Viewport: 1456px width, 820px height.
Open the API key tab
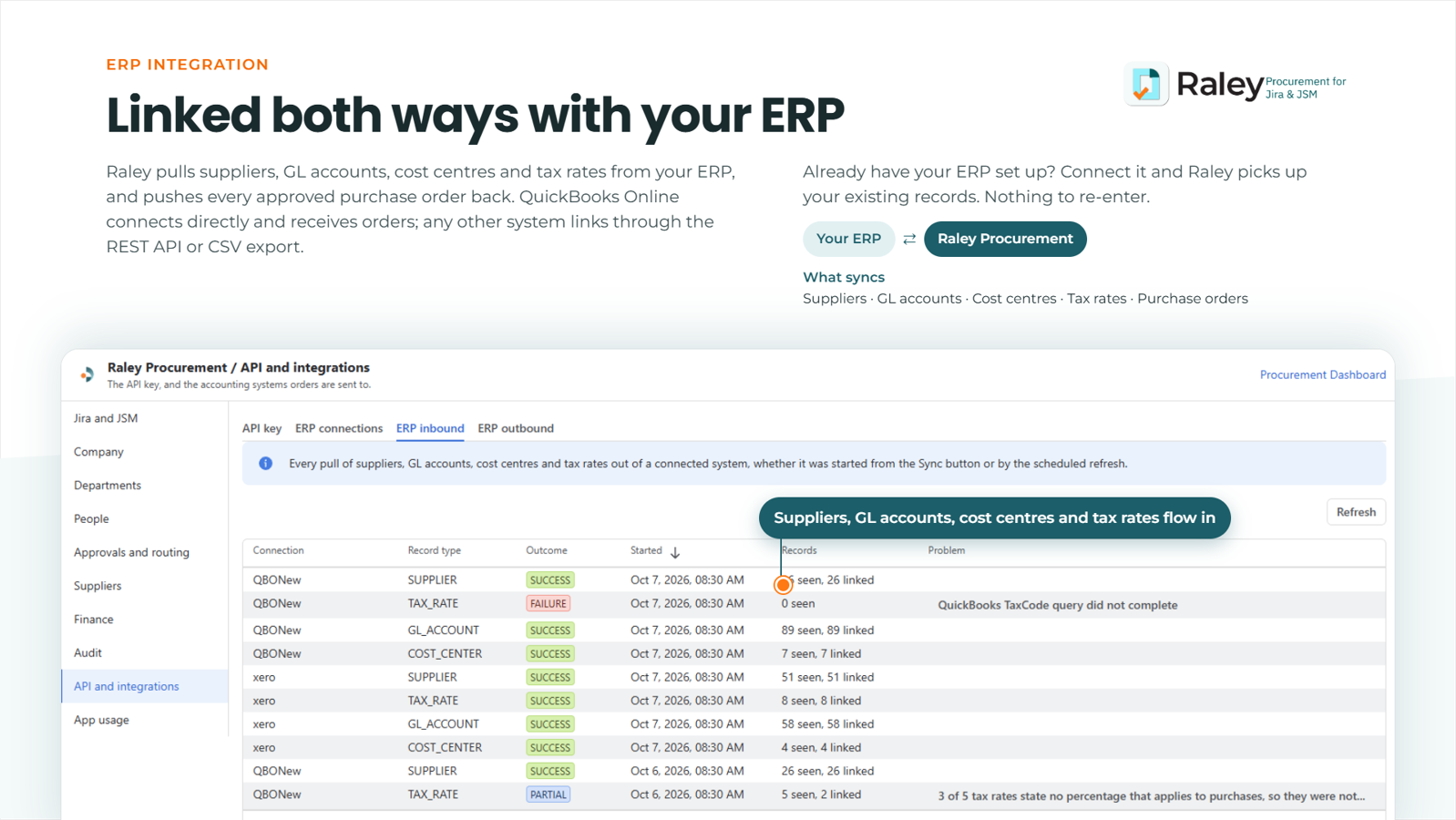(261, 428)
